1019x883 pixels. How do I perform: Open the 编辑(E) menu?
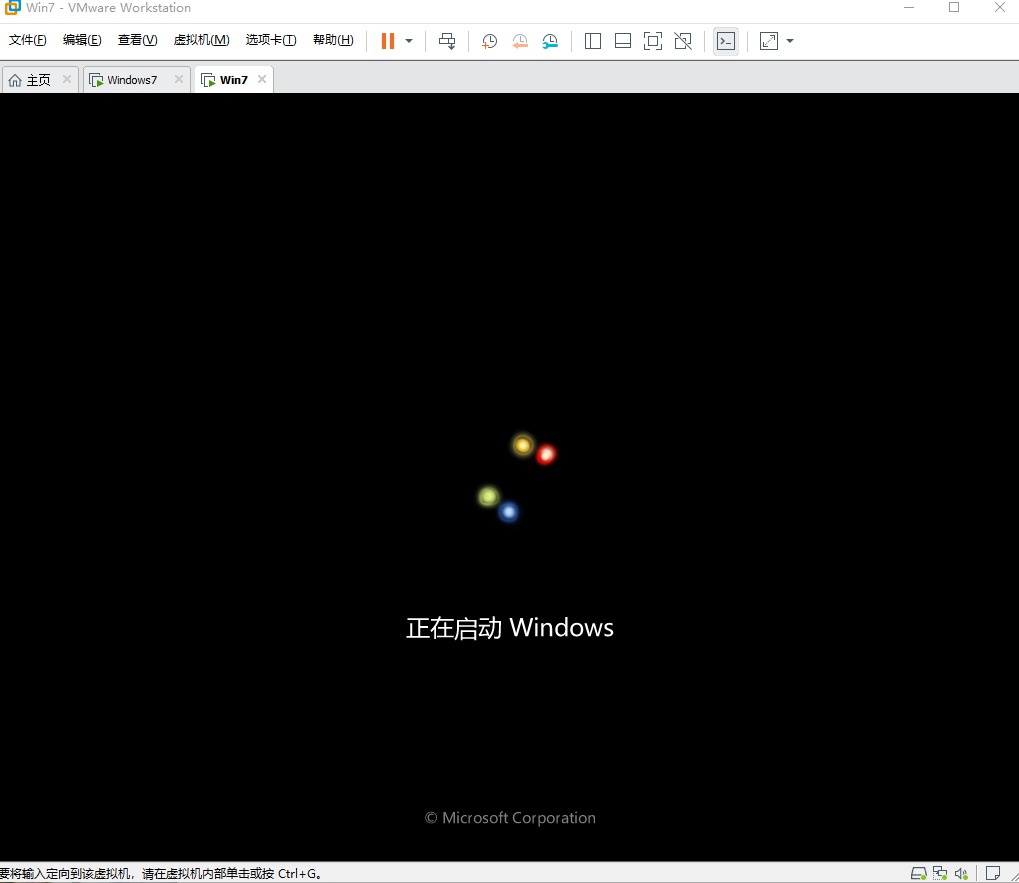[x=82, y=40]
